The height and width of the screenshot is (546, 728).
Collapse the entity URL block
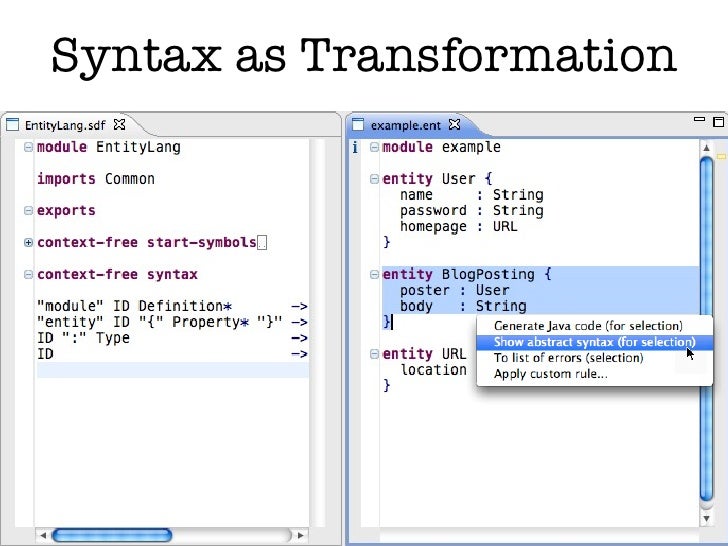[x=374, y=354]
